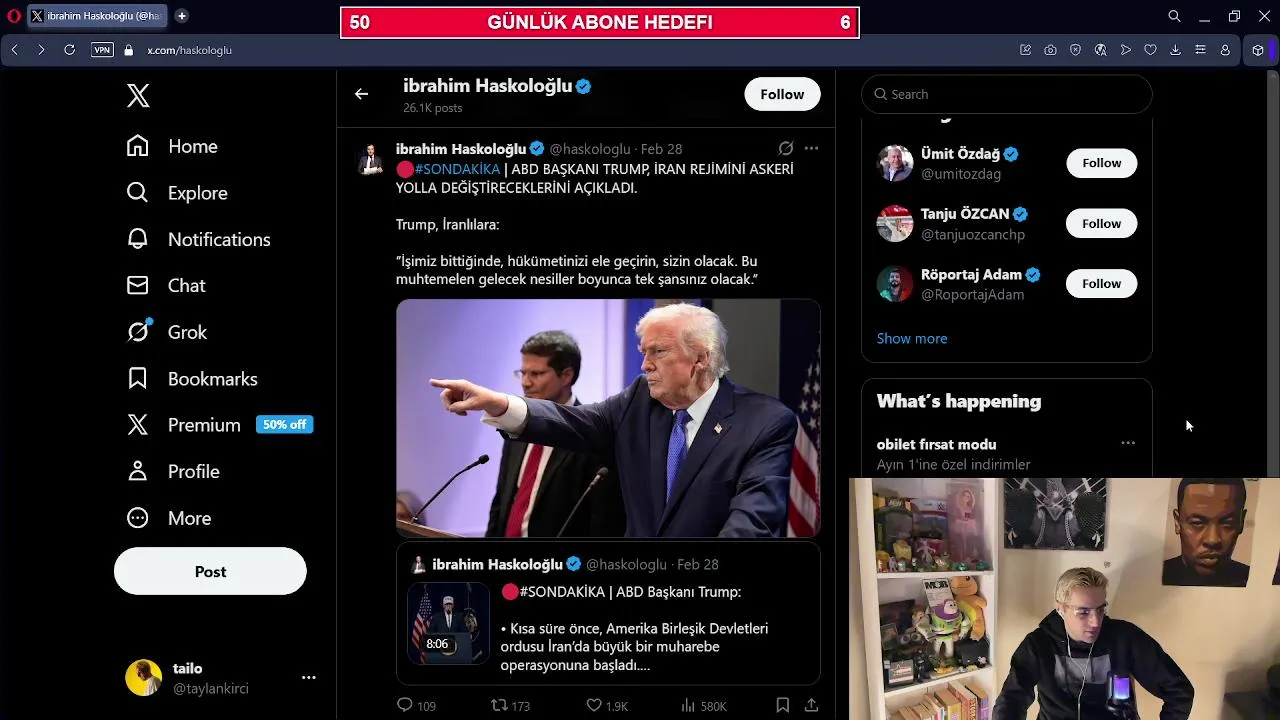Screen dimensions: 1280x720
Task: Play the 8:06 video in the quoted tweet
Action: [448, 623]
